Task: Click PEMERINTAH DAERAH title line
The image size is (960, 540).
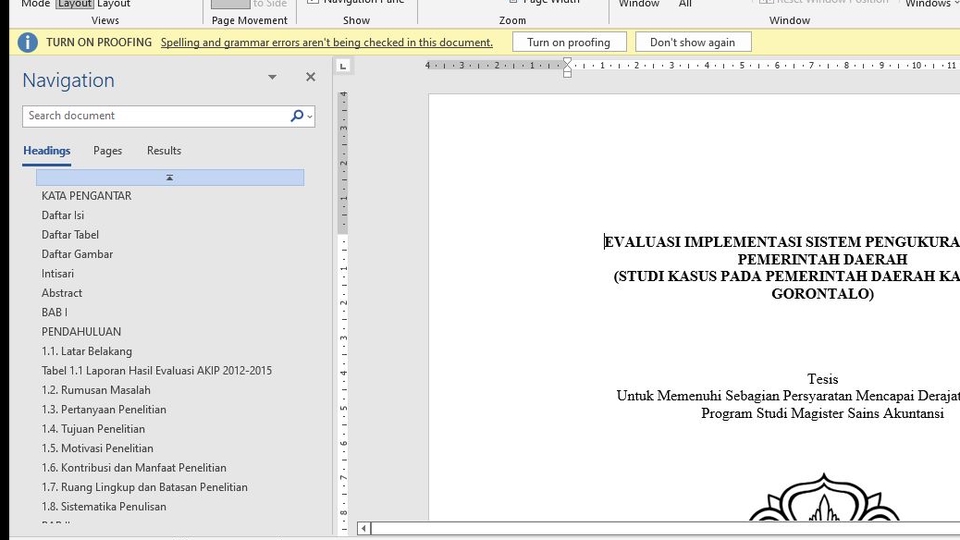Action: pos(822,260)
